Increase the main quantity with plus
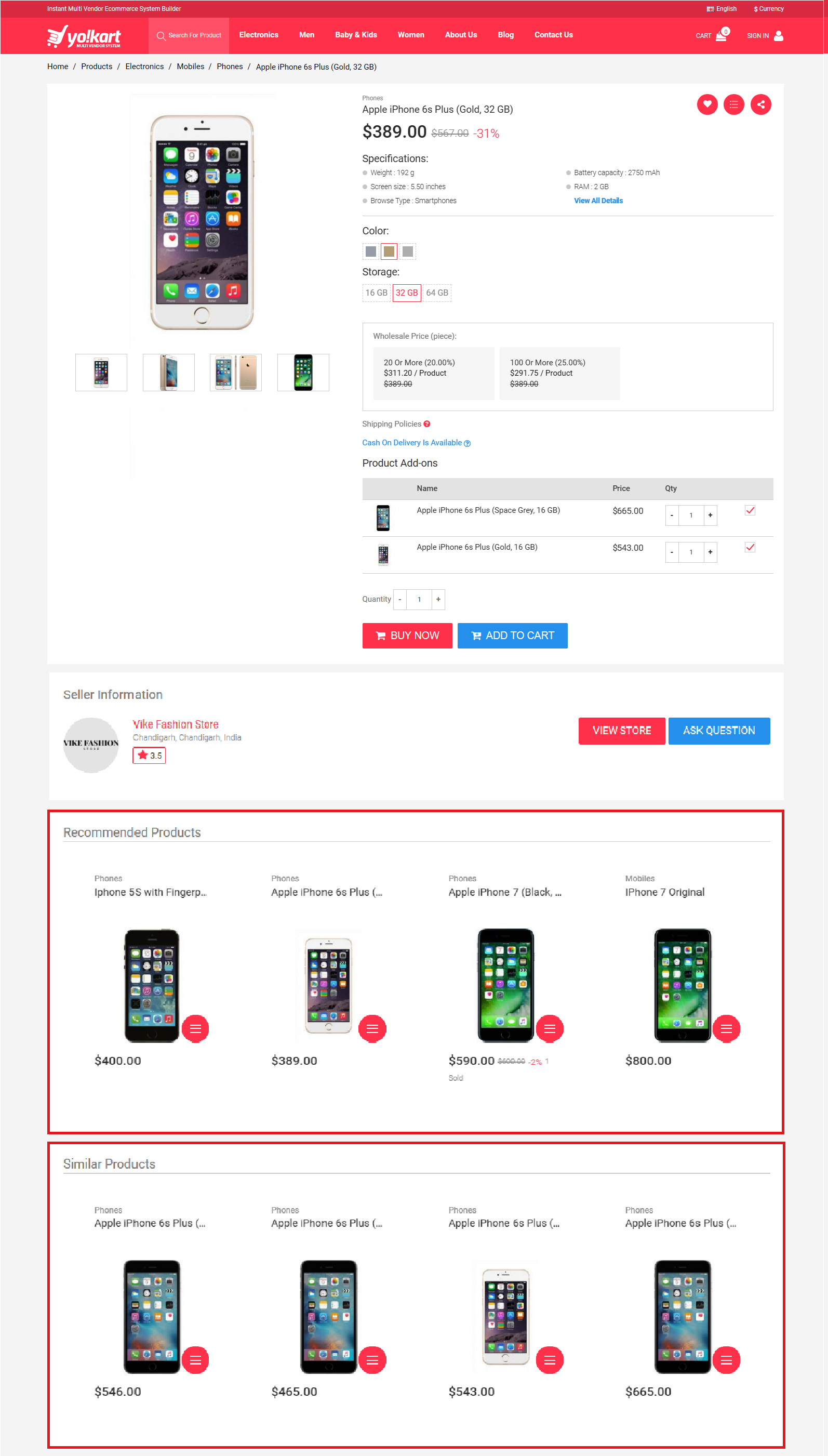Image resolution: width=828 pixels, height=1456 pixels. click(x=438, y=599)
